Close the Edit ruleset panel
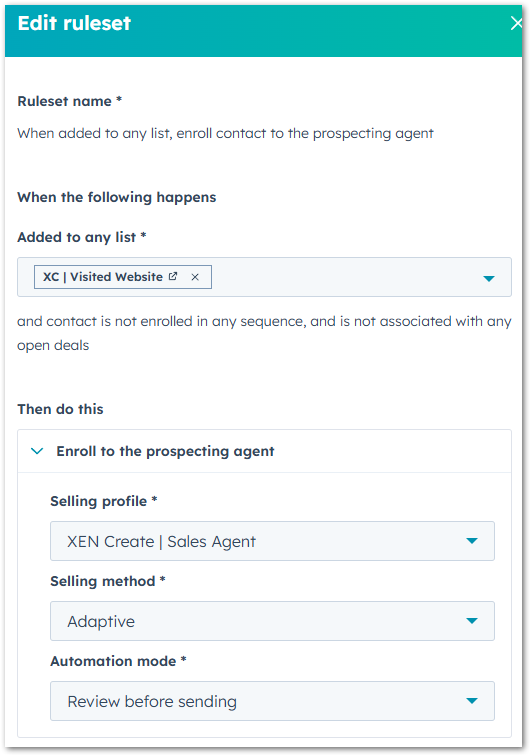Image resolution: width=531 pixels, height=756 pixels. 516,23
